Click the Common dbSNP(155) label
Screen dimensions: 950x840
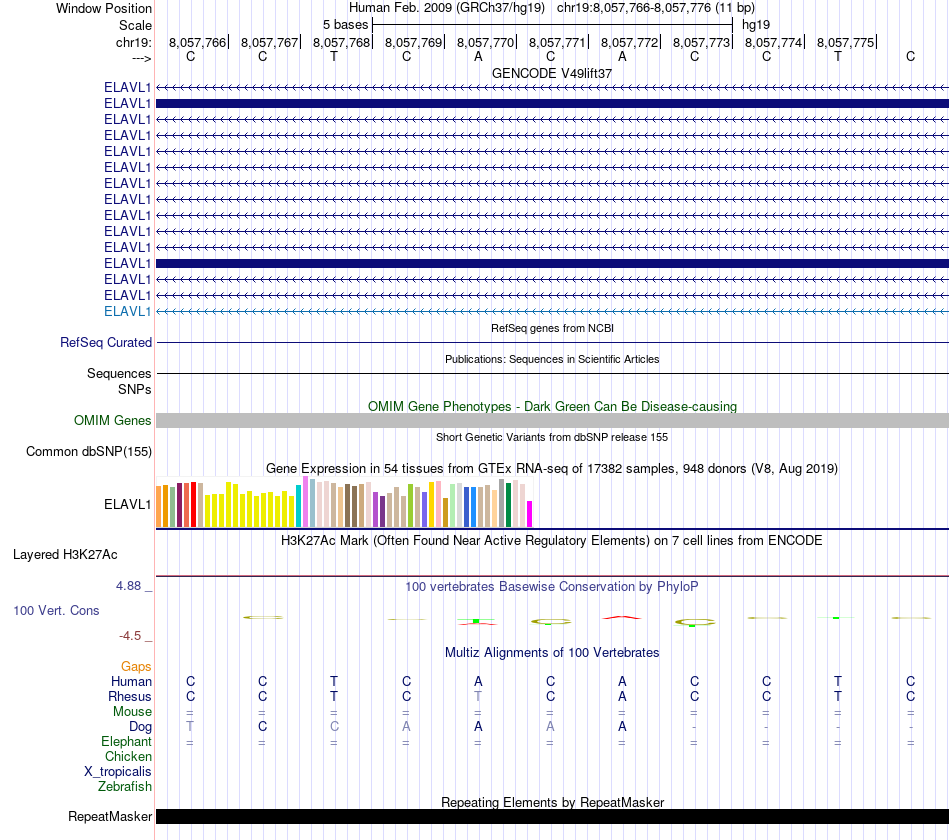[x=89, y=452]
